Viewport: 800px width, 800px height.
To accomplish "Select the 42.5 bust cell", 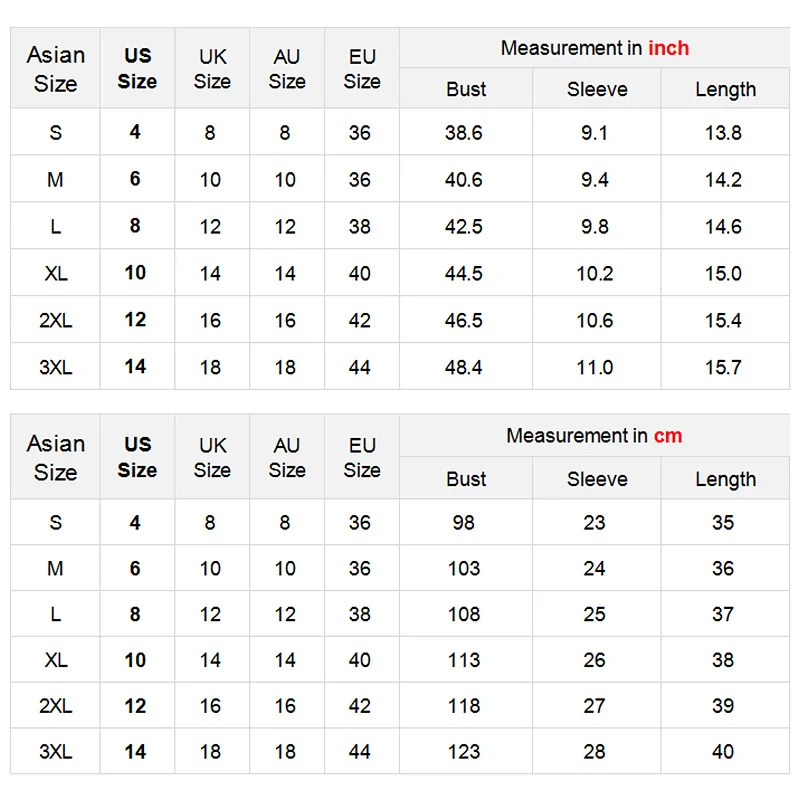I will 464,226.
